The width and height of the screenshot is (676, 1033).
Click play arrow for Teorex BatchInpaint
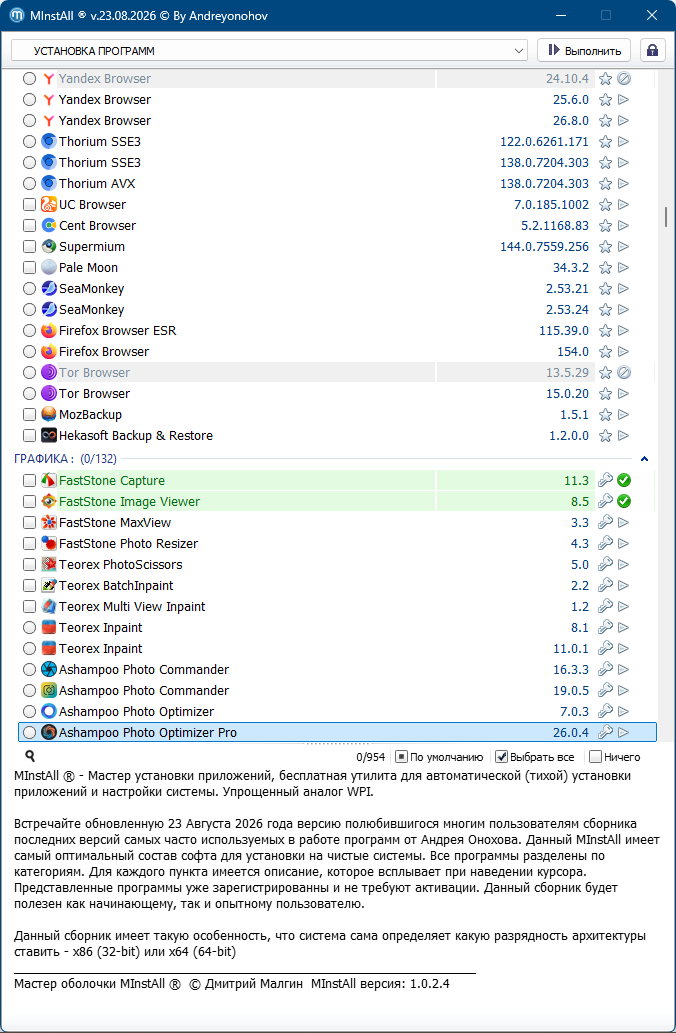point(623,586)
